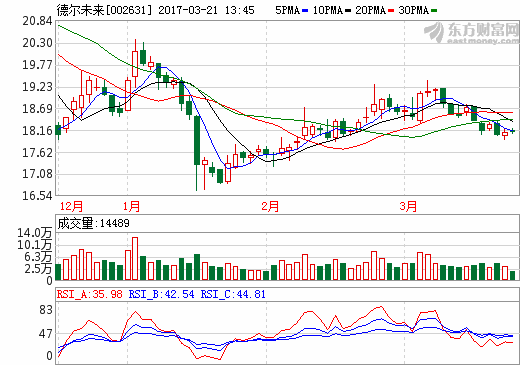Click the 20PMA legend label
The image size is (520, 365).
coord(370,11)
